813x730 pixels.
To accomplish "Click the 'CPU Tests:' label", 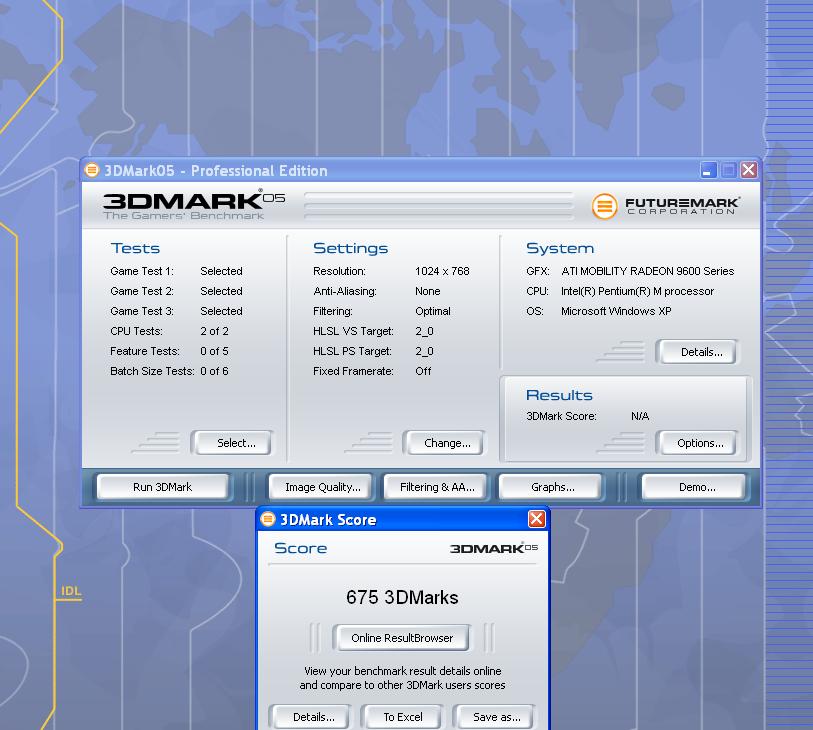I will coord(136,331).
